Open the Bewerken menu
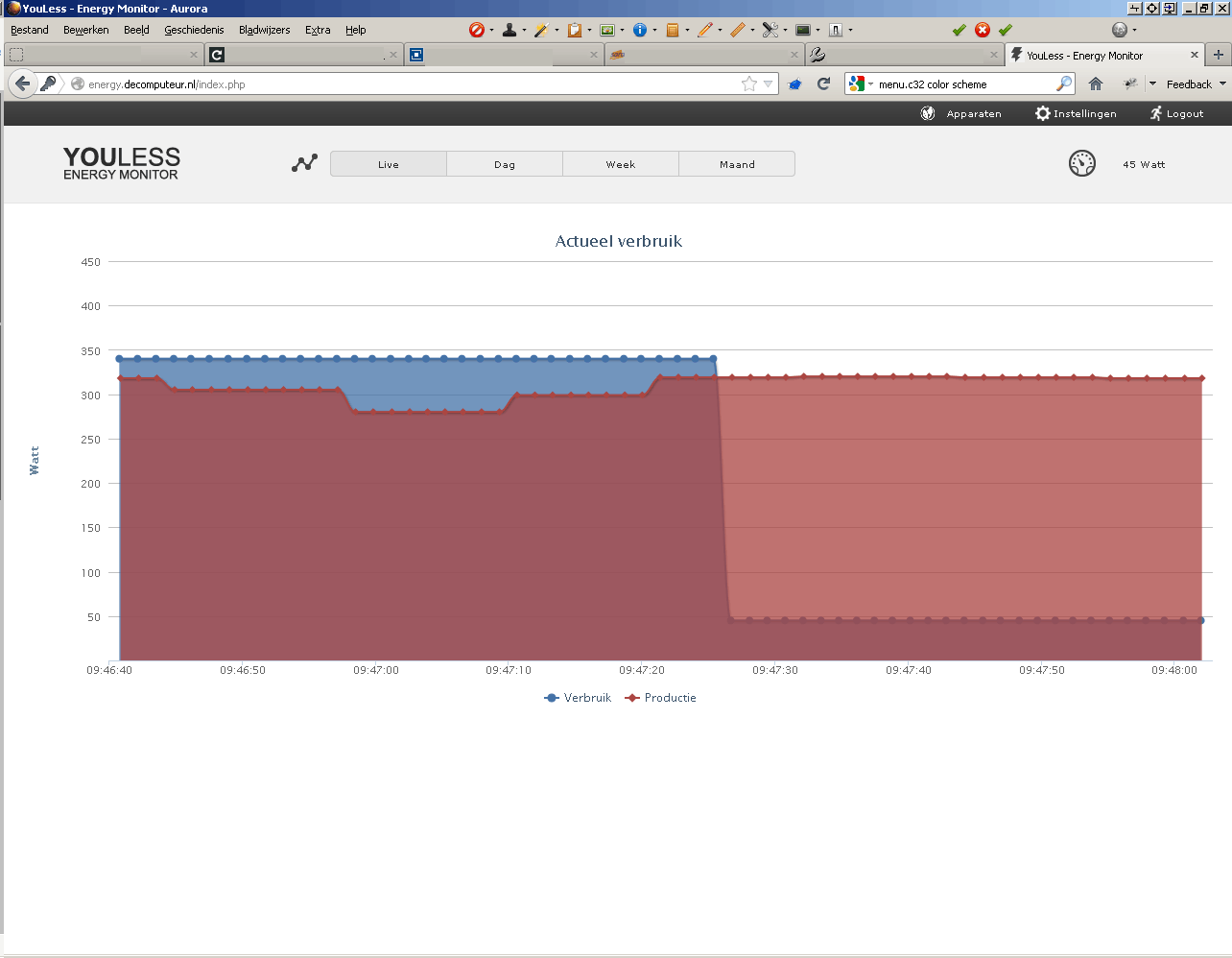The image size is (1232, 958). pyautogui.click(x=86, y=30)
